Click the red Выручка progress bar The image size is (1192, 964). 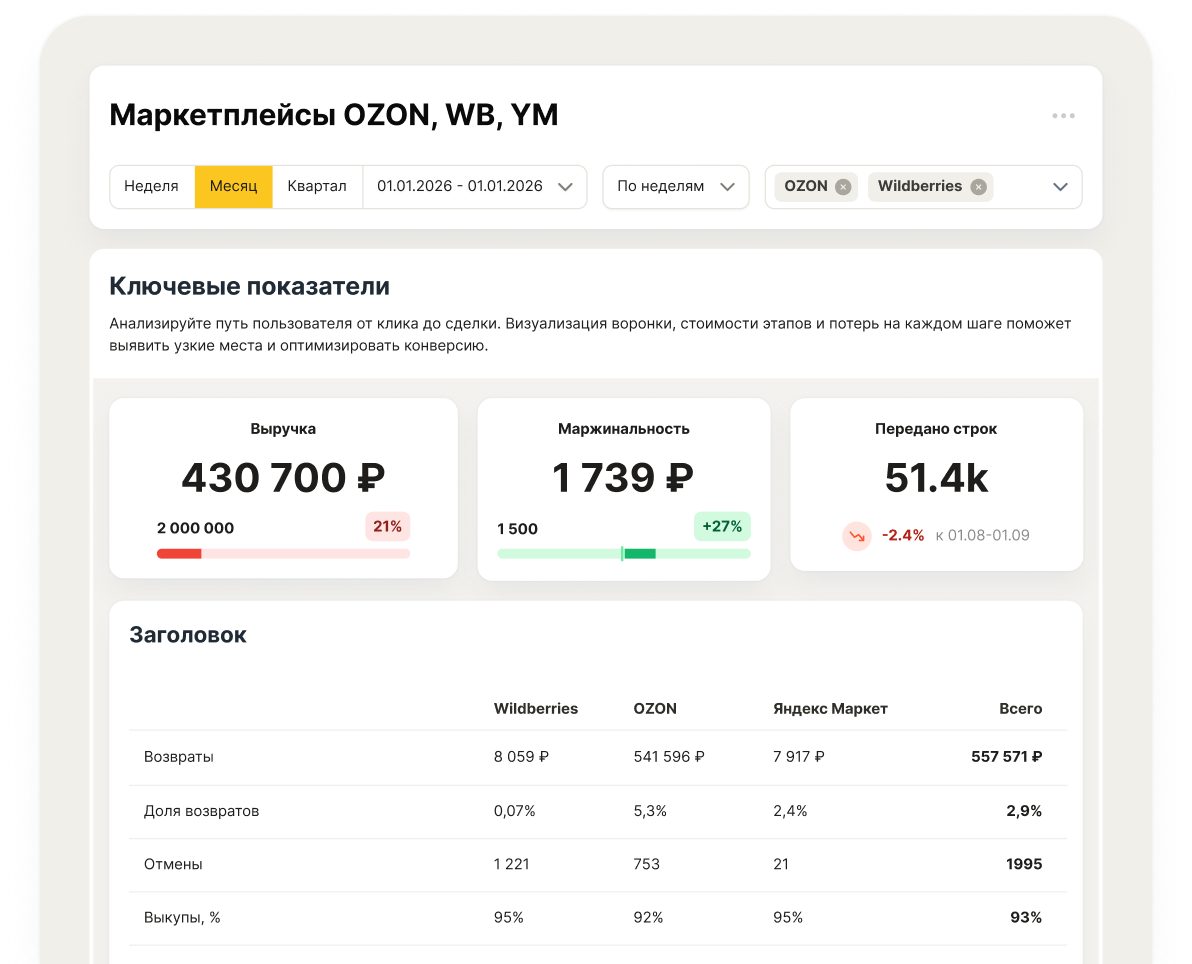click(180, 552)
